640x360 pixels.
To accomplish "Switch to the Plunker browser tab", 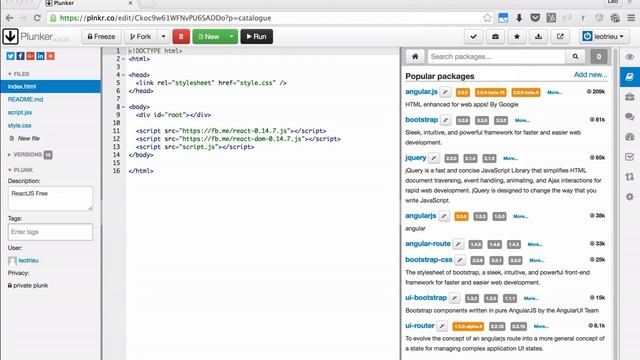I will [90, 3].
